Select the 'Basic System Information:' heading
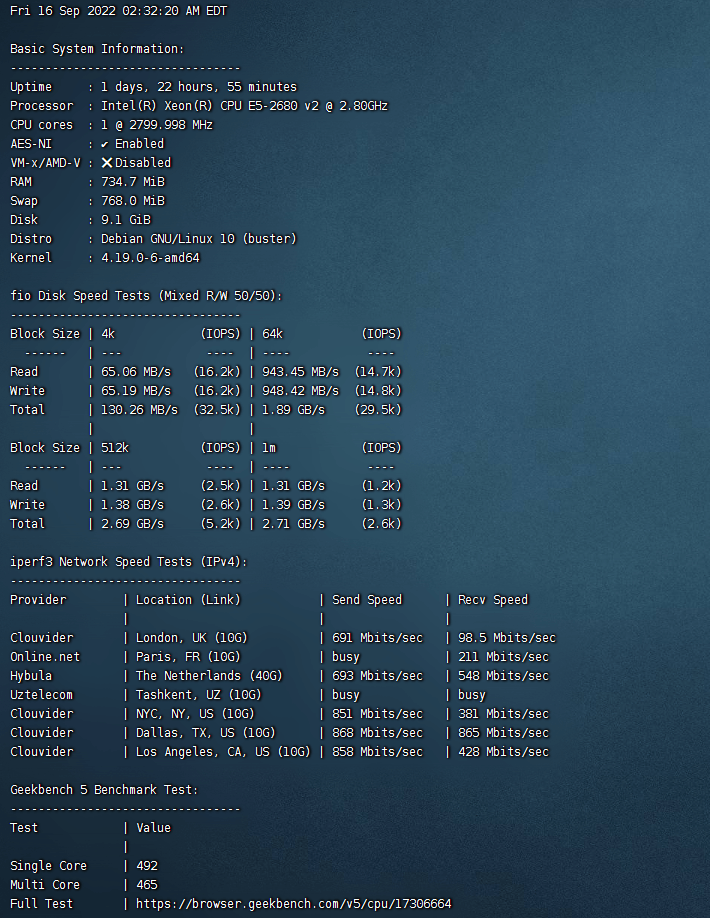Viewport: 710px width, 918px height. [97, 49]
